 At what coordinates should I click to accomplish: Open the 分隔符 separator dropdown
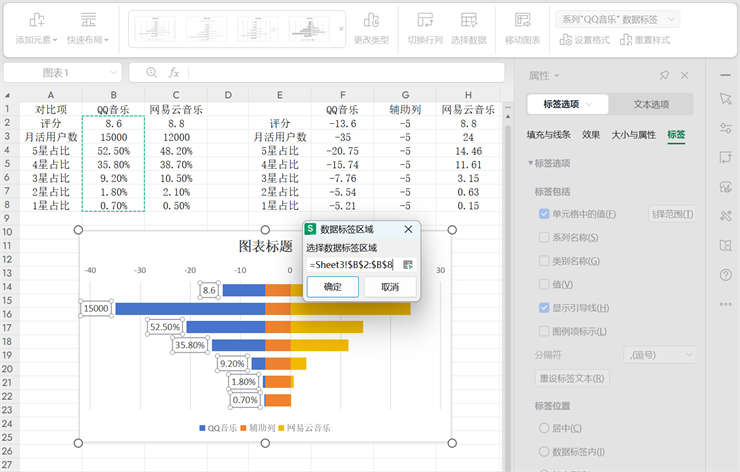tap(659, 354)
